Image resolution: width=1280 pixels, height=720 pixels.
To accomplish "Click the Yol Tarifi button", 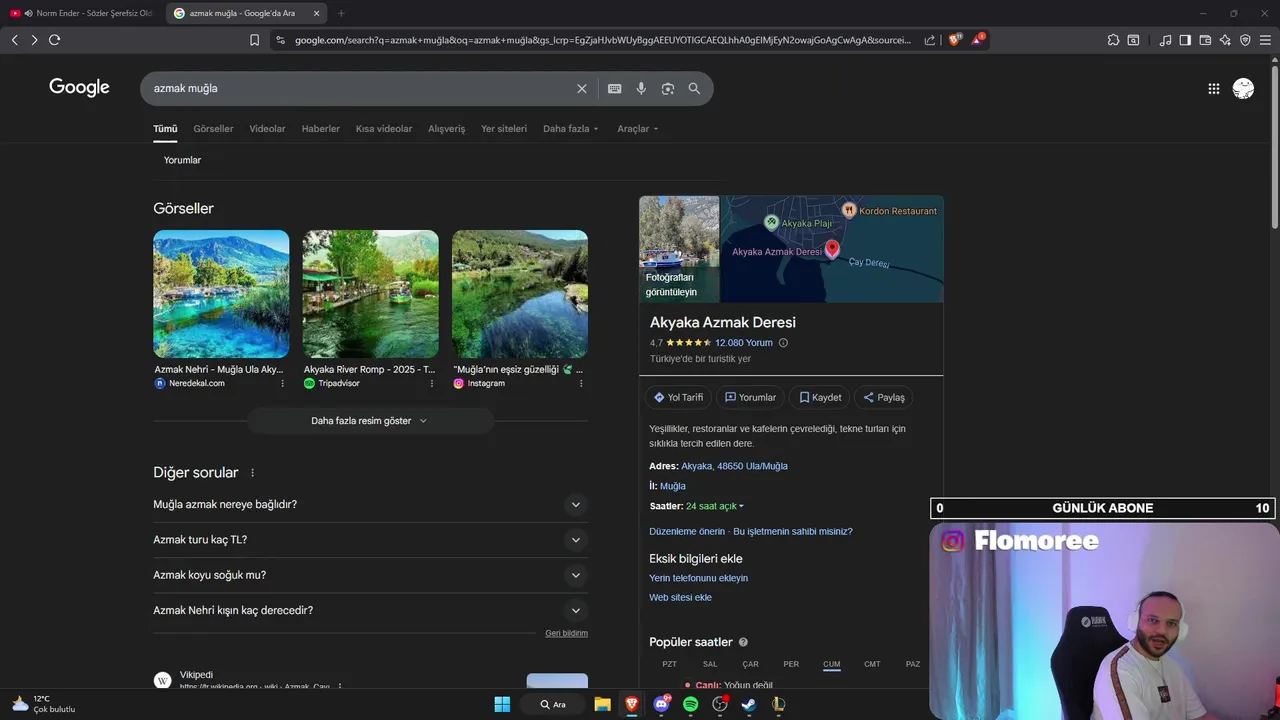I will [679, 397].
